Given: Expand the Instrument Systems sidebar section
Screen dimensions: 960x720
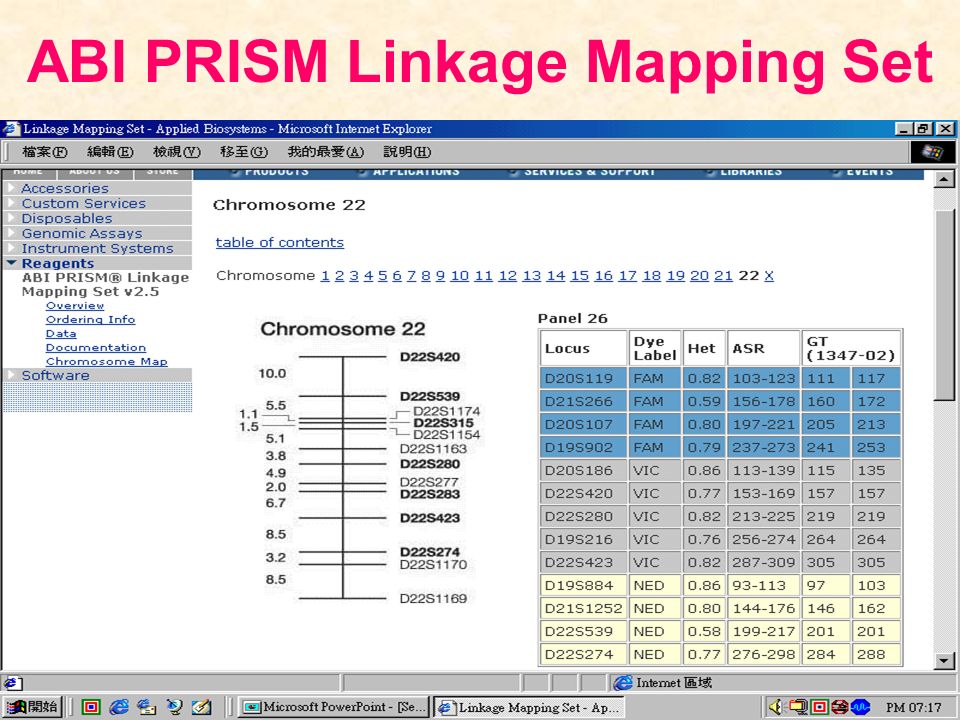Looking at the screenshot, I should click(x=97, y=248).
